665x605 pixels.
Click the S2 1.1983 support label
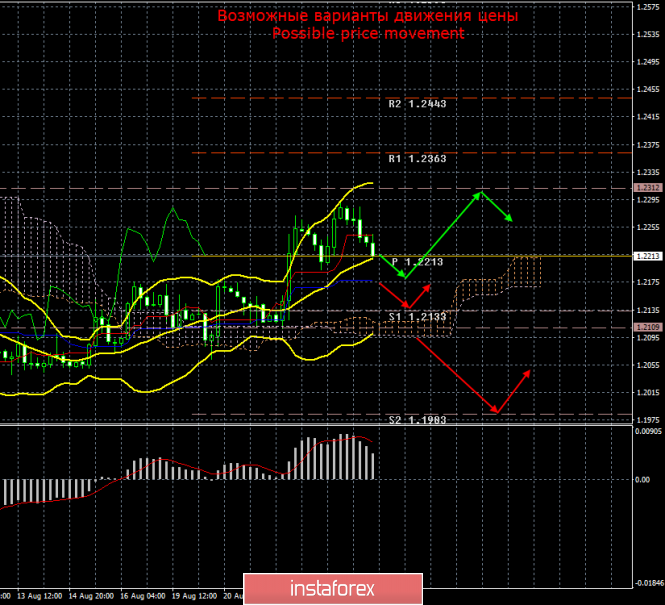[417, 420]
